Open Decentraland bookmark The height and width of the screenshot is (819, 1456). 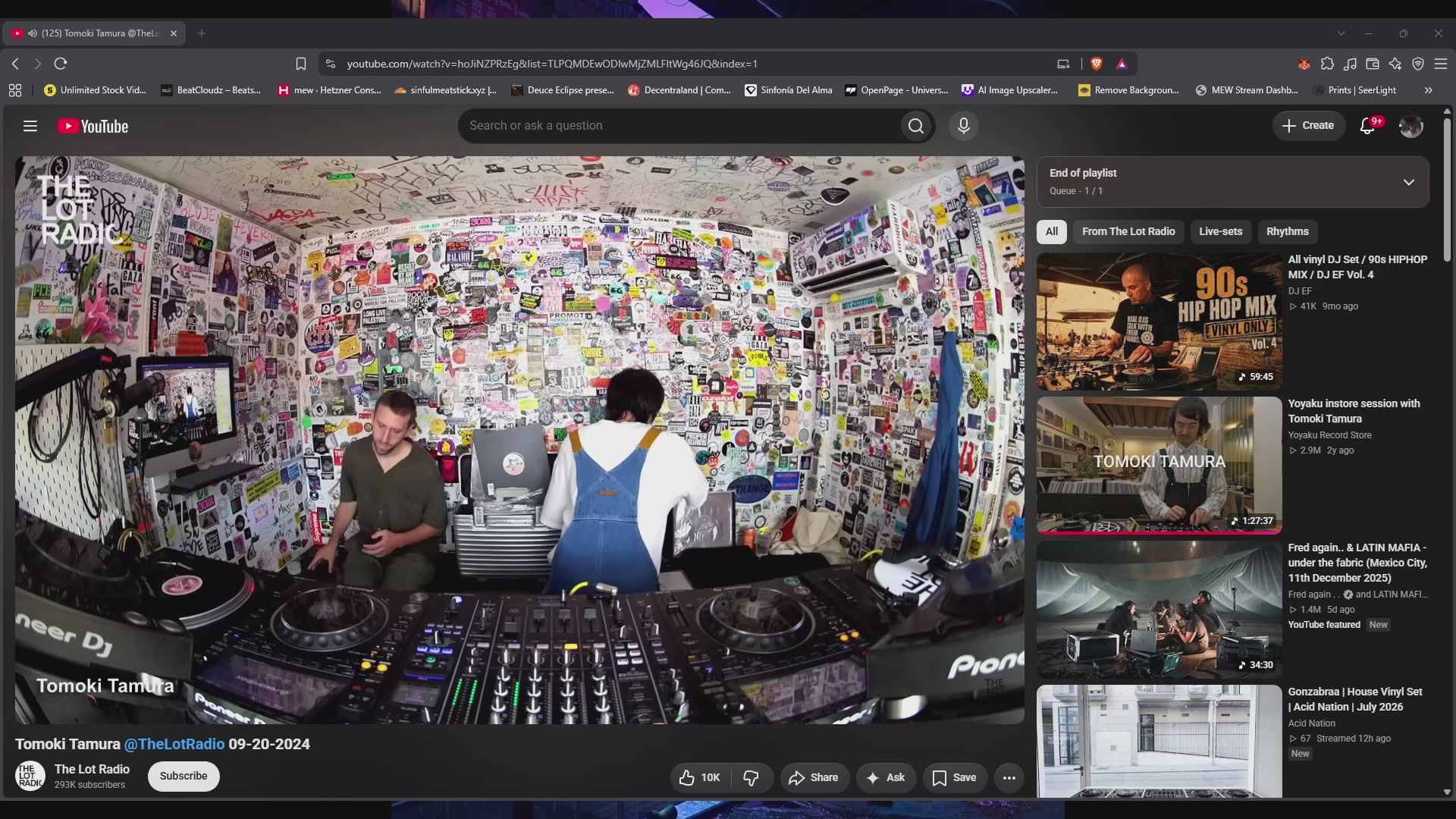pos(679,90)
